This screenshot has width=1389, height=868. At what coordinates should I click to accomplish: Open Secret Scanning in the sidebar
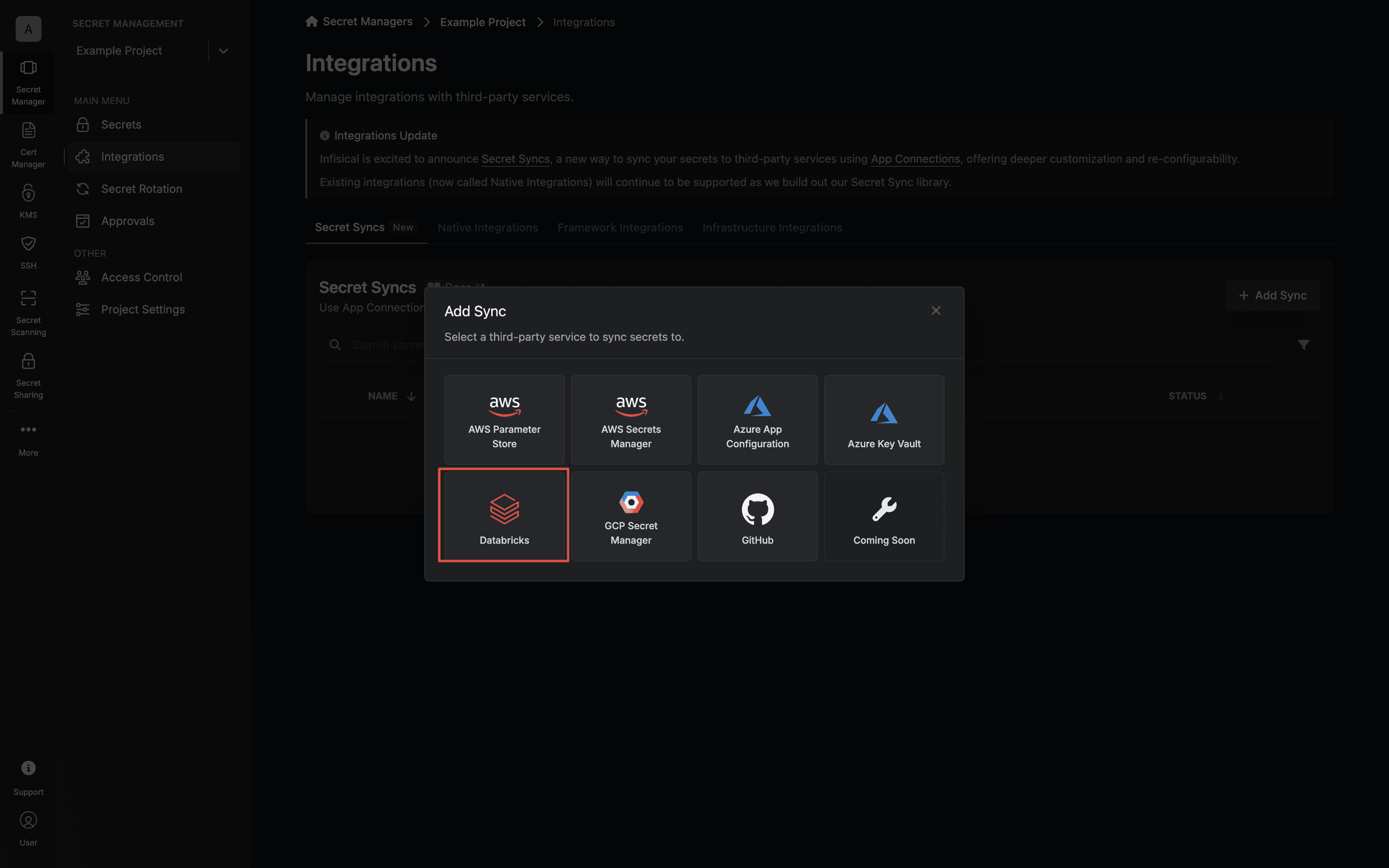tap(28, 313)
